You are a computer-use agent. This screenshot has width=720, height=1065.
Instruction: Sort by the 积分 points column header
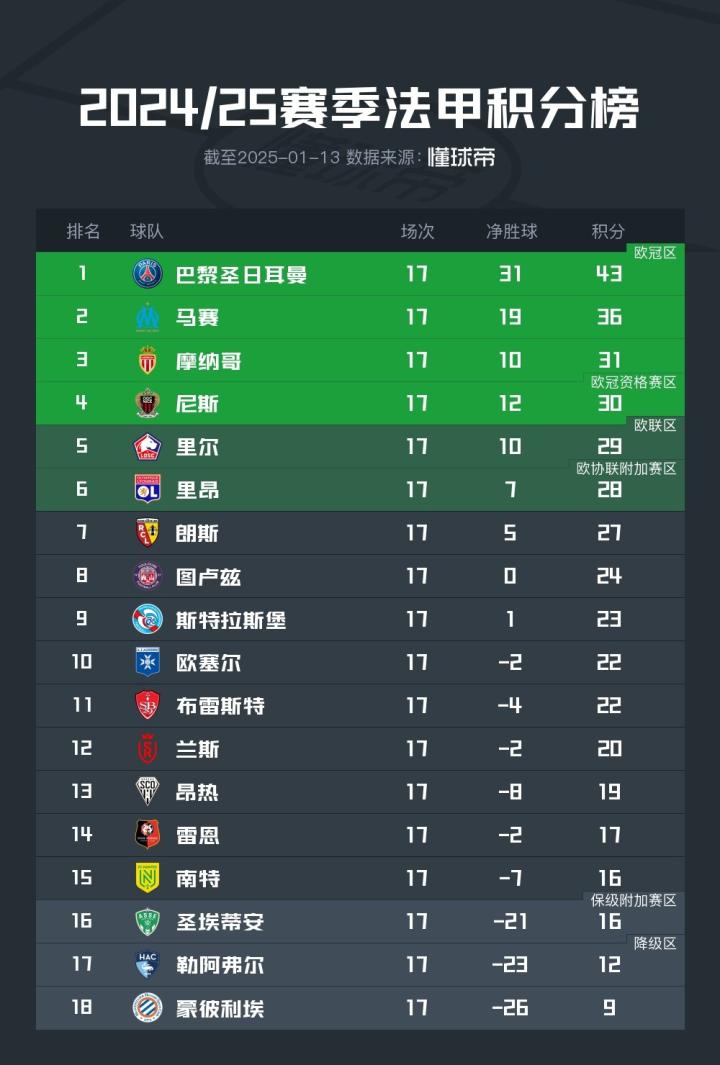(608, 232)
